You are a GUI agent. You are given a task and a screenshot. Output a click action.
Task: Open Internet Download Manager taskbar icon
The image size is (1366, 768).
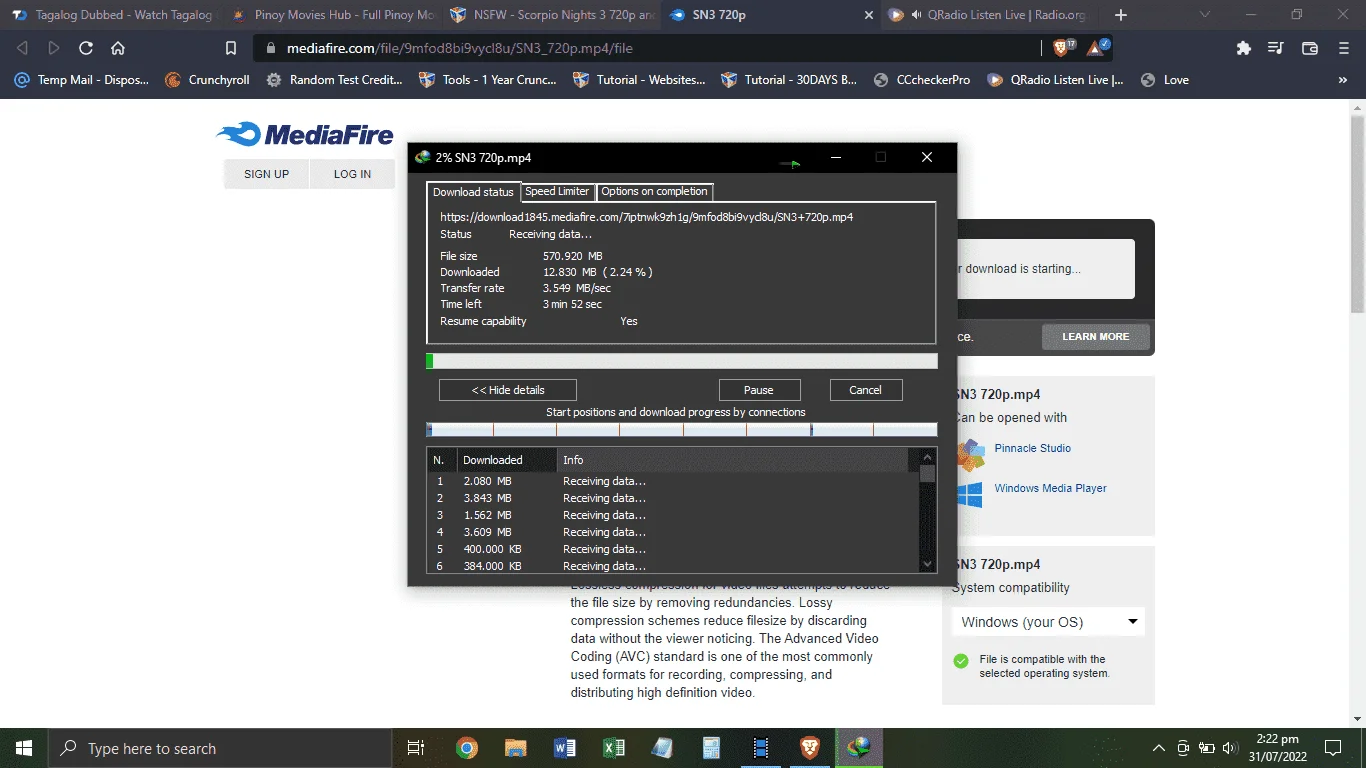coord(858,748)
